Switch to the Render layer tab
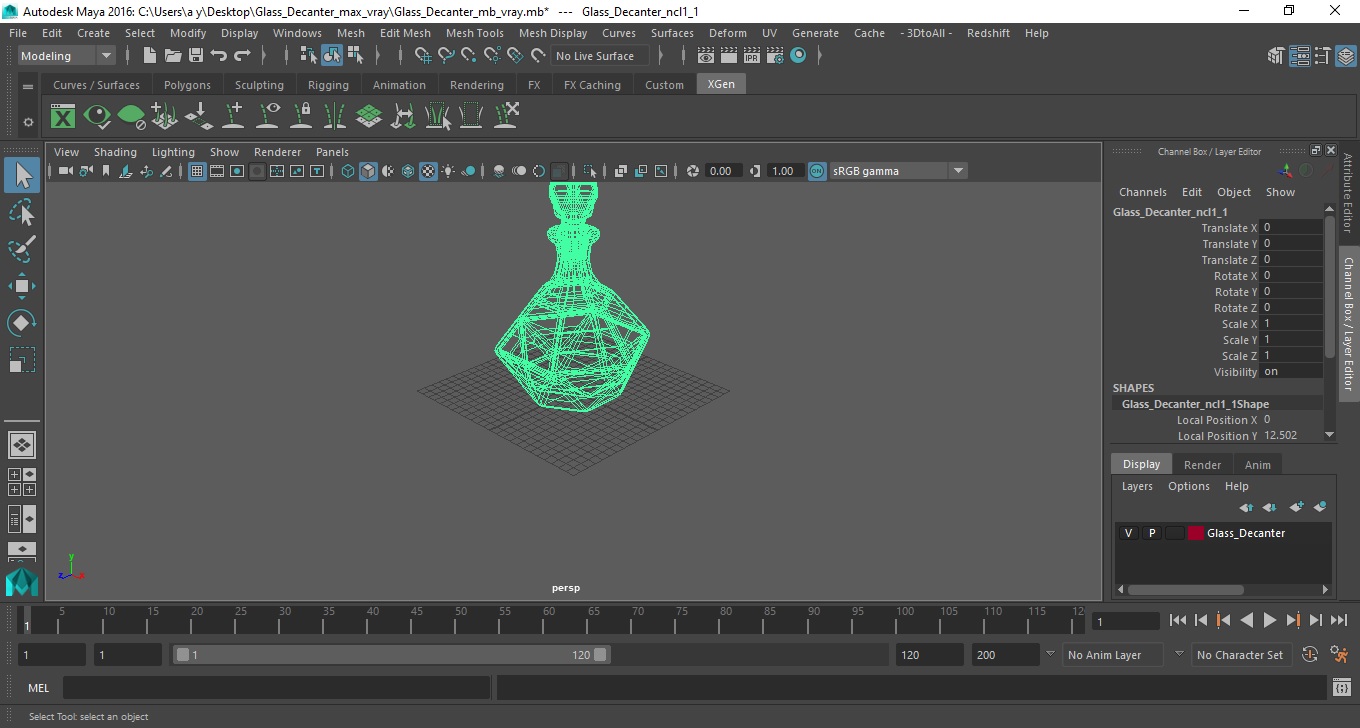1360x728 pixels. point(1202,465)
